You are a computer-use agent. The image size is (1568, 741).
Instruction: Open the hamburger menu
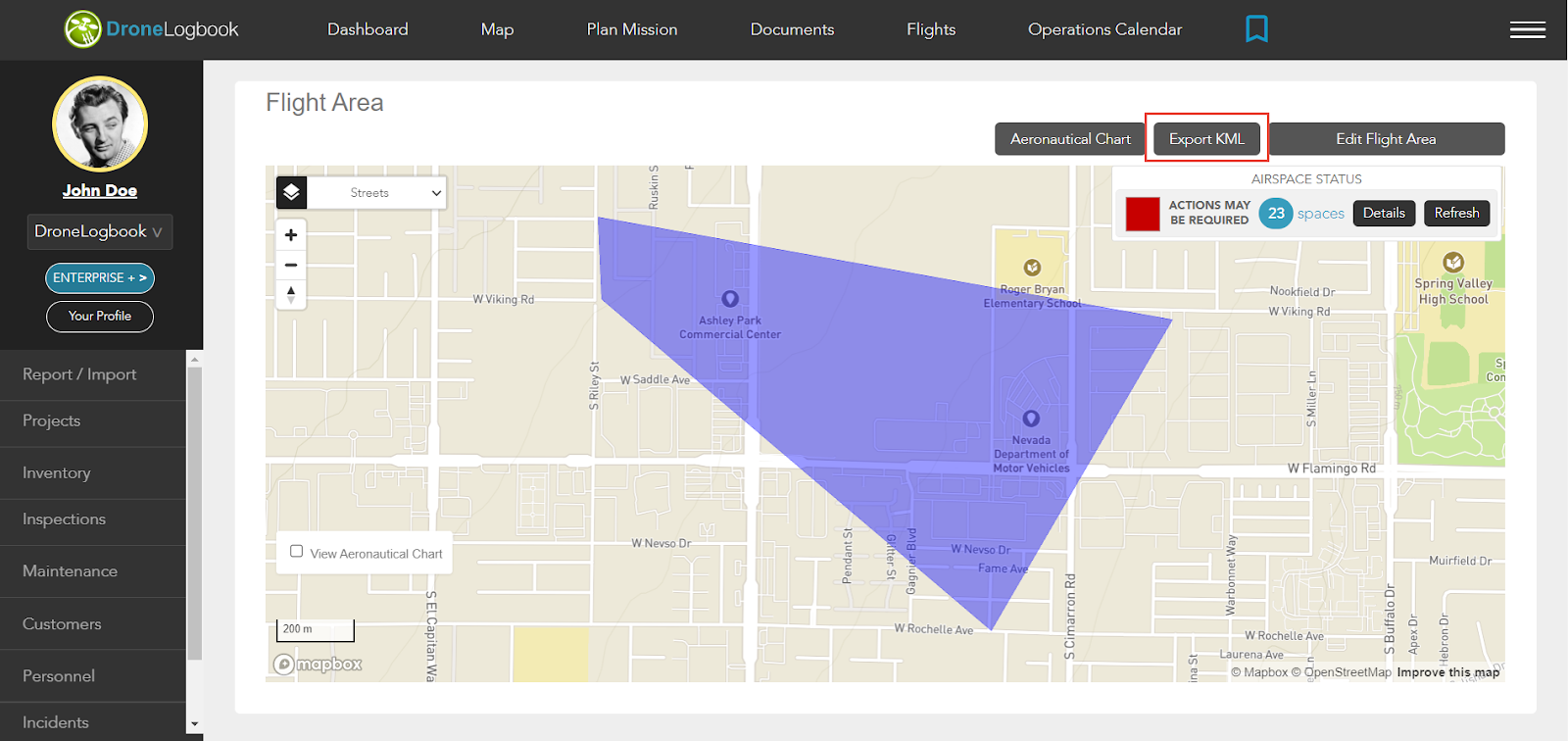click(x=1528, y=29)
